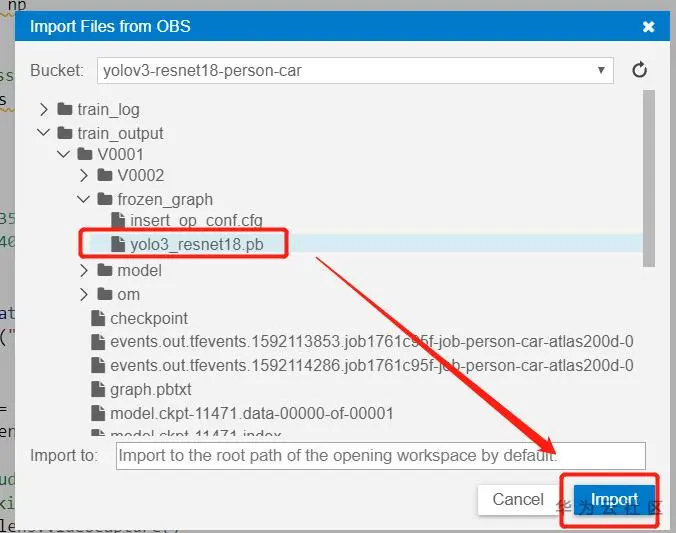This screenshot has width=676, height=533.
Task: Click the V0002 folder icon
Action: [x=105, y=175]
